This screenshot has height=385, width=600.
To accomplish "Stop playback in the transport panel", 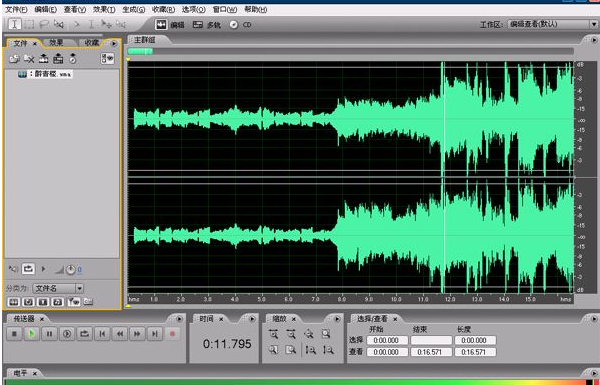I will 15,334.
